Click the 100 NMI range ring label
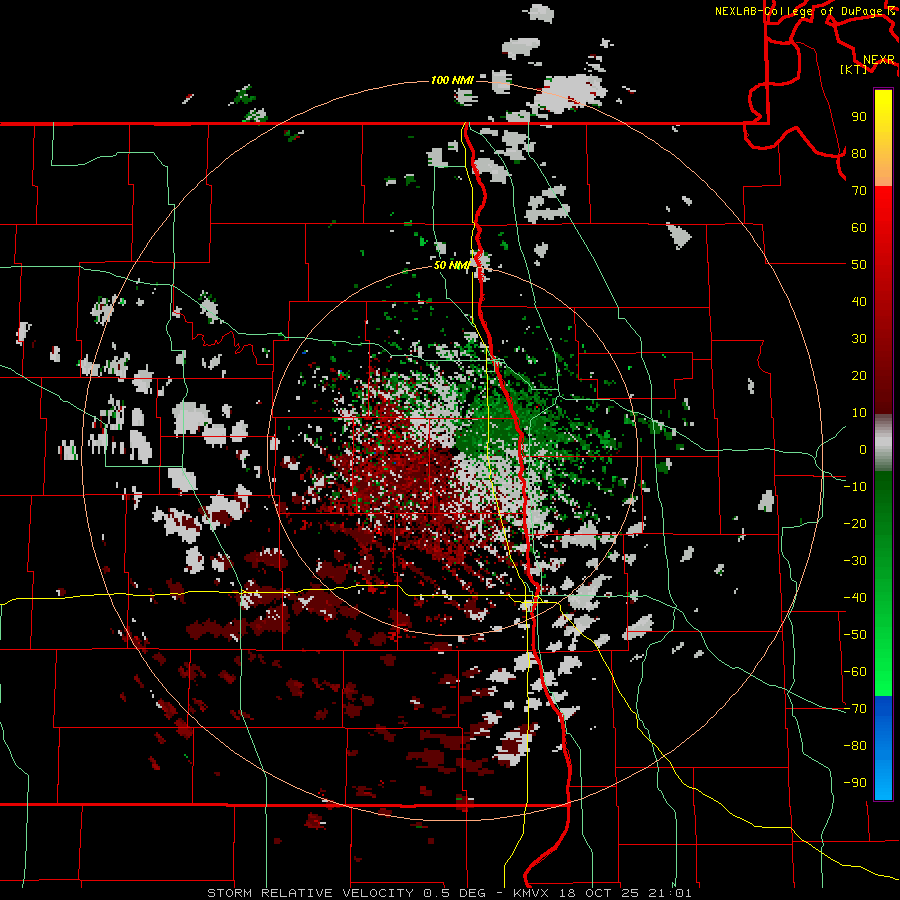 click(452, 80)
